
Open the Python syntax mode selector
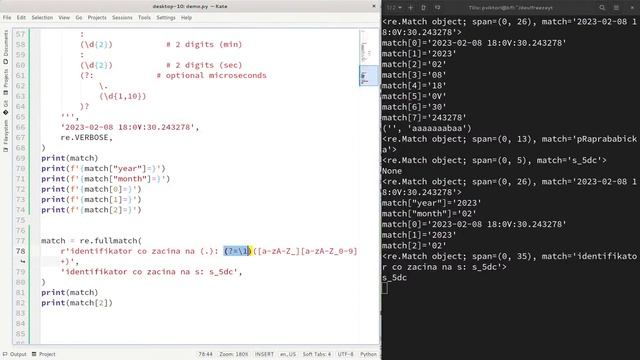point(368,354)
